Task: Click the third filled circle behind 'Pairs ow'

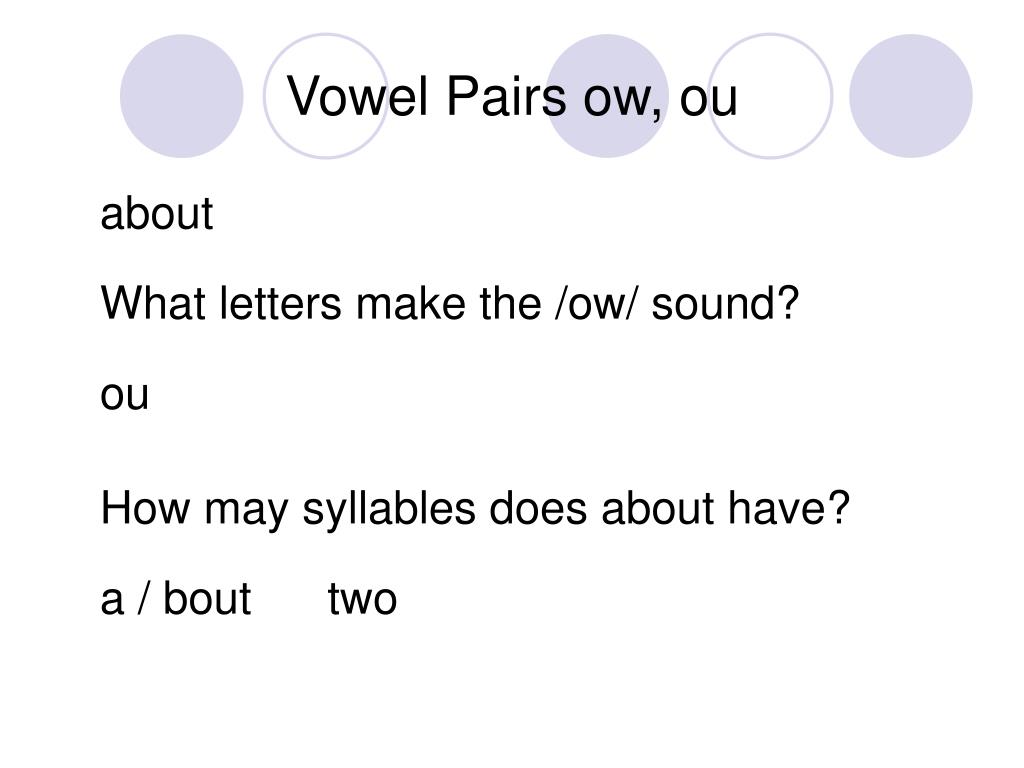Action: (x=607, y=96)
